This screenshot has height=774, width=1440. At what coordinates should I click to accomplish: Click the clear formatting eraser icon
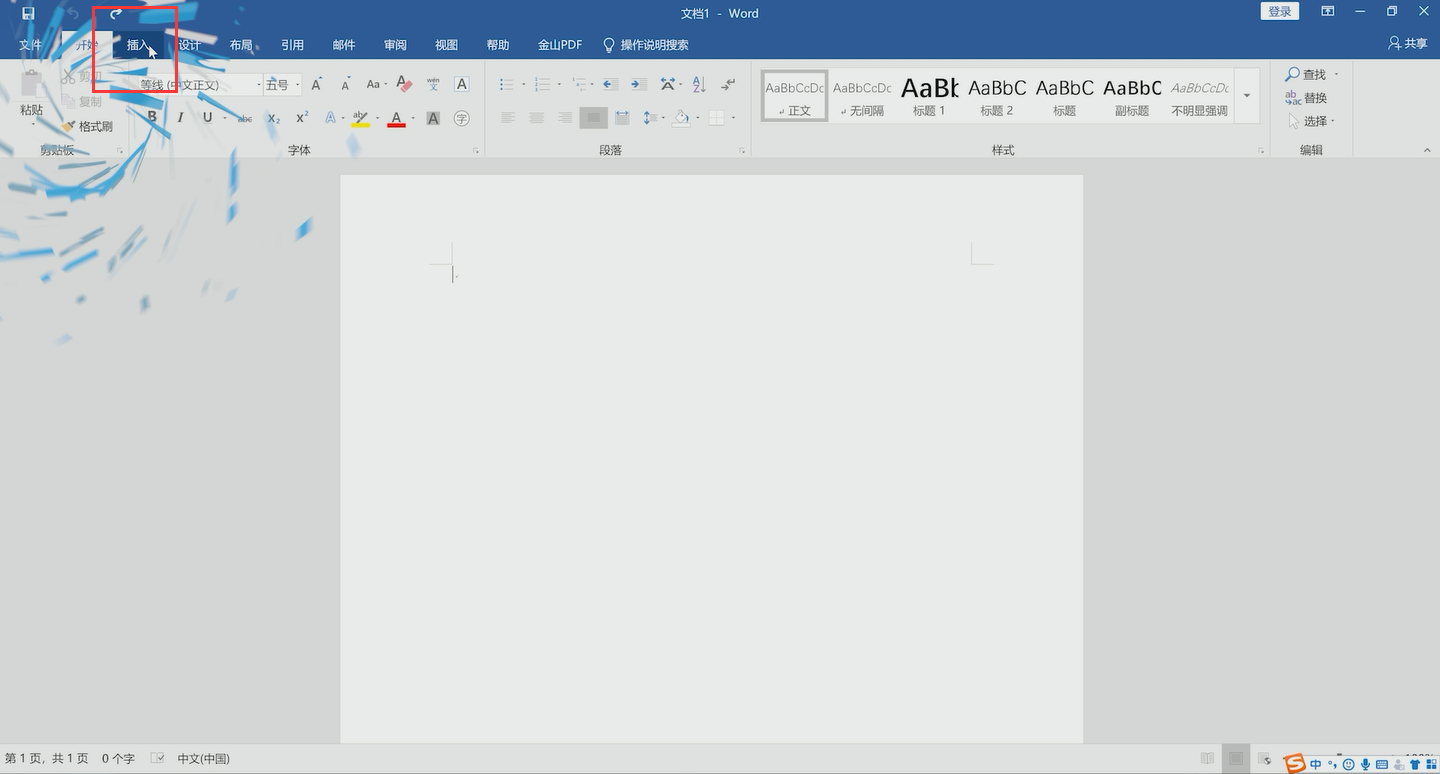[404, 85]
